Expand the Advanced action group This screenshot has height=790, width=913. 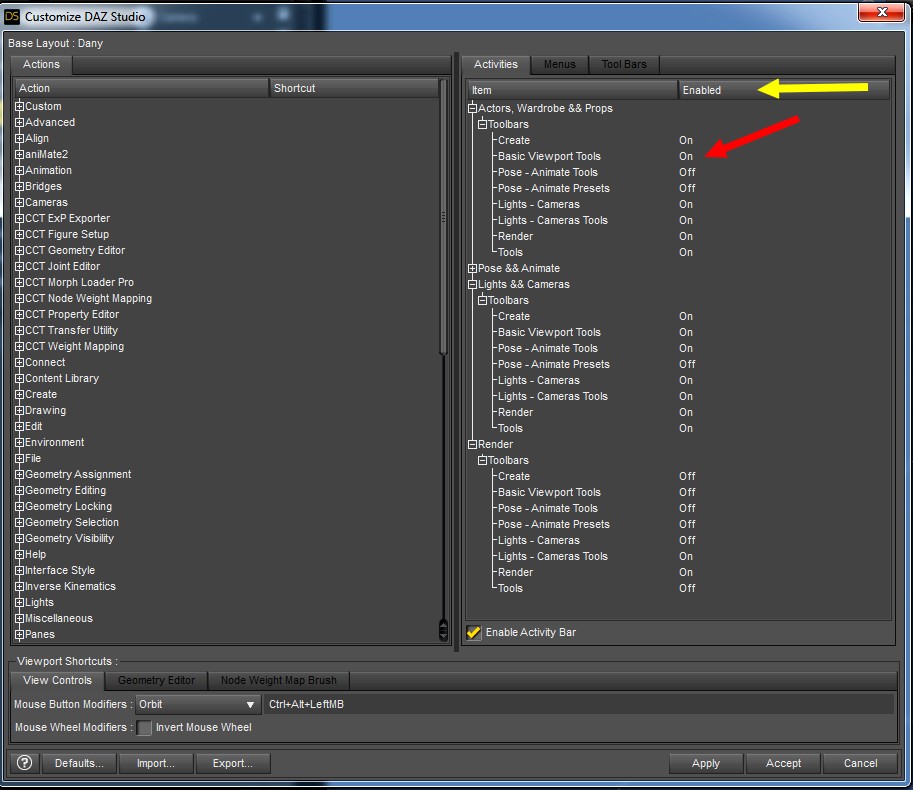(x=19, y=122)
